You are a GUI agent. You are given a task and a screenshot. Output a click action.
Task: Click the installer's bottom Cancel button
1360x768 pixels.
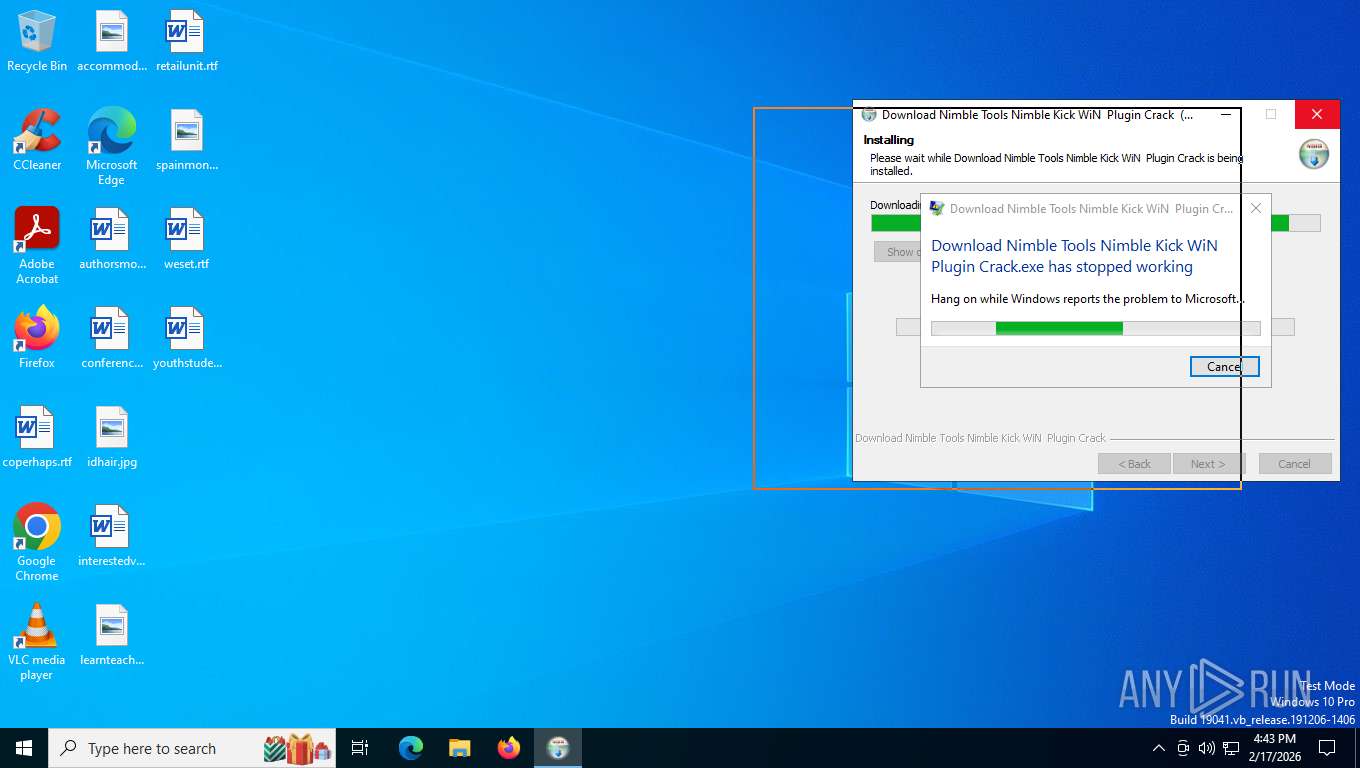(1294, 464)
